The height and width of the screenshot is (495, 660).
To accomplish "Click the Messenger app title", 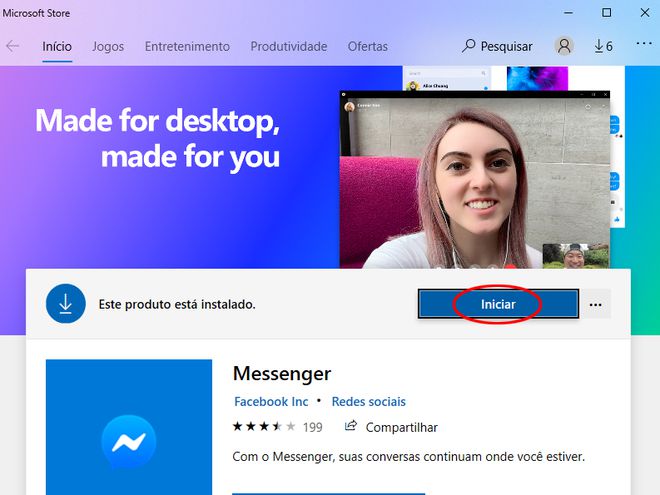I will 282,373.
